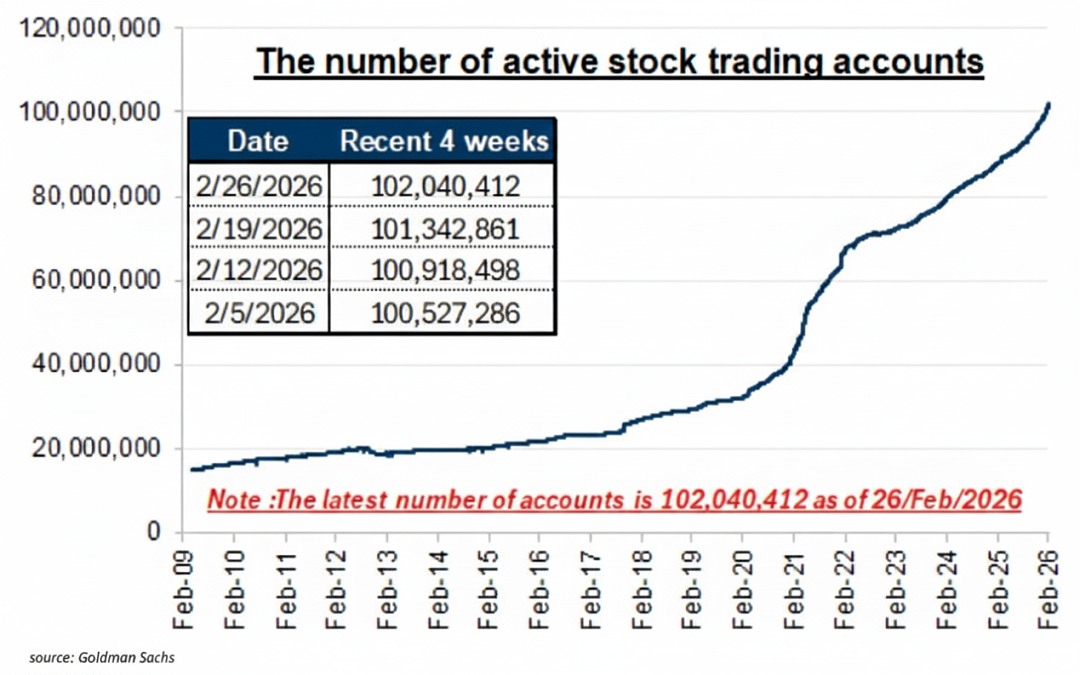1080x675 pixels.
Task: Click the Feb-09 x-axis label
Action: (x=183, y=590)
